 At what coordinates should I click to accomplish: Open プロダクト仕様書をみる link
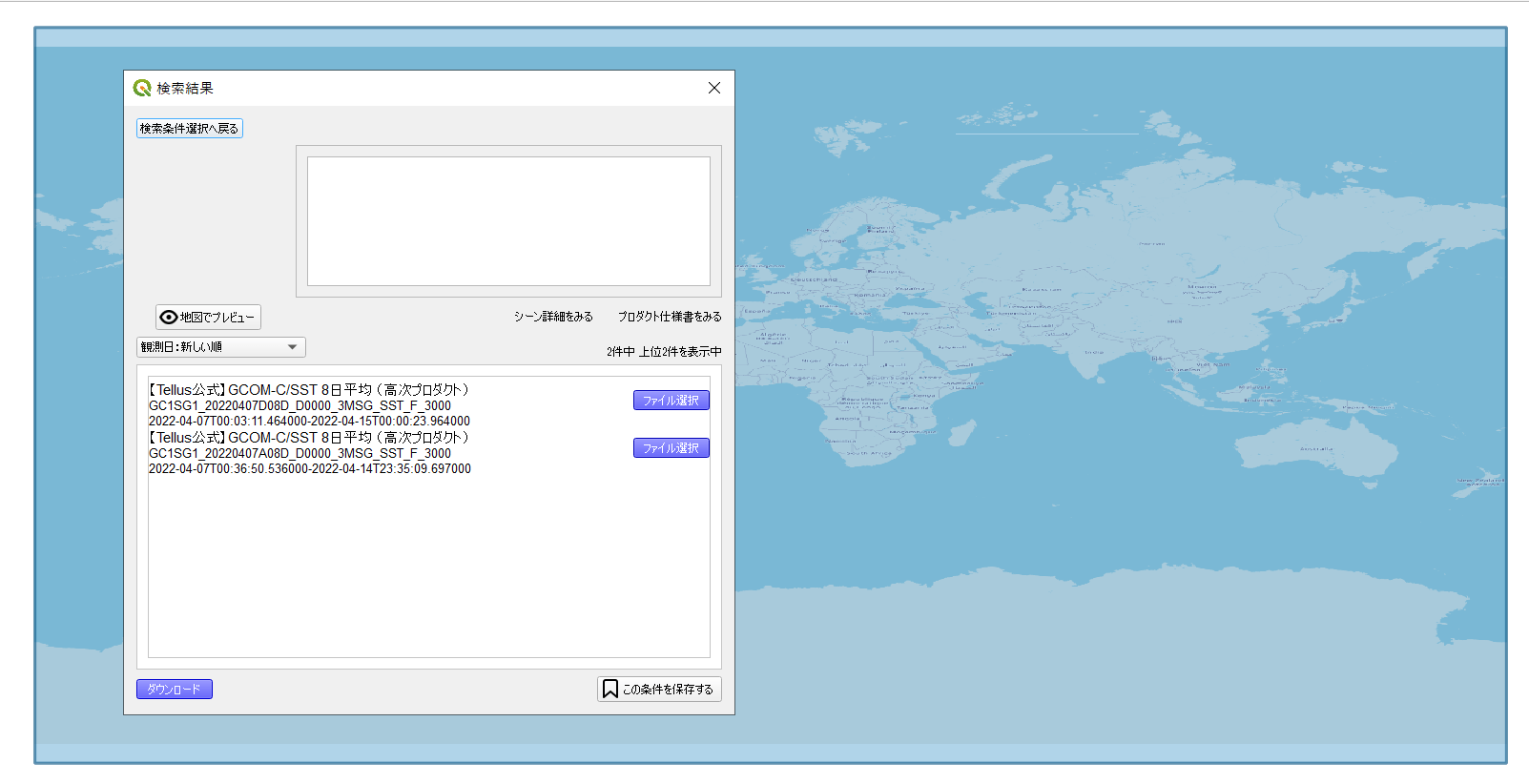tap(670, 317)
